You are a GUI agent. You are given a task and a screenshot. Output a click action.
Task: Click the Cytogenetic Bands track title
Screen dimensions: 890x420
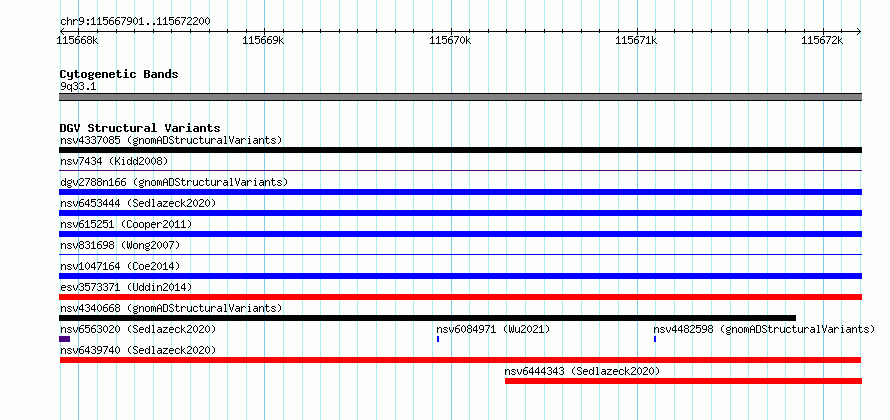tap(119, 74)
